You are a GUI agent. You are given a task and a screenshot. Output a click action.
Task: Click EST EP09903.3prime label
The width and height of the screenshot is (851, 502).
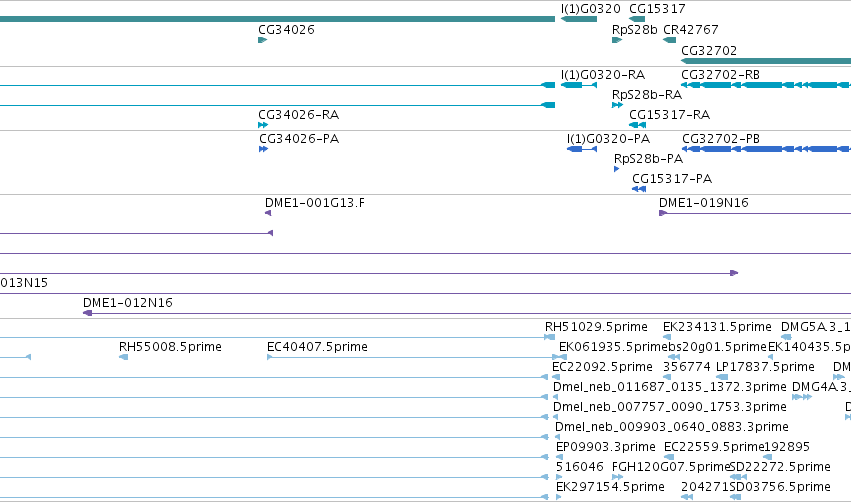click(606, 447)
